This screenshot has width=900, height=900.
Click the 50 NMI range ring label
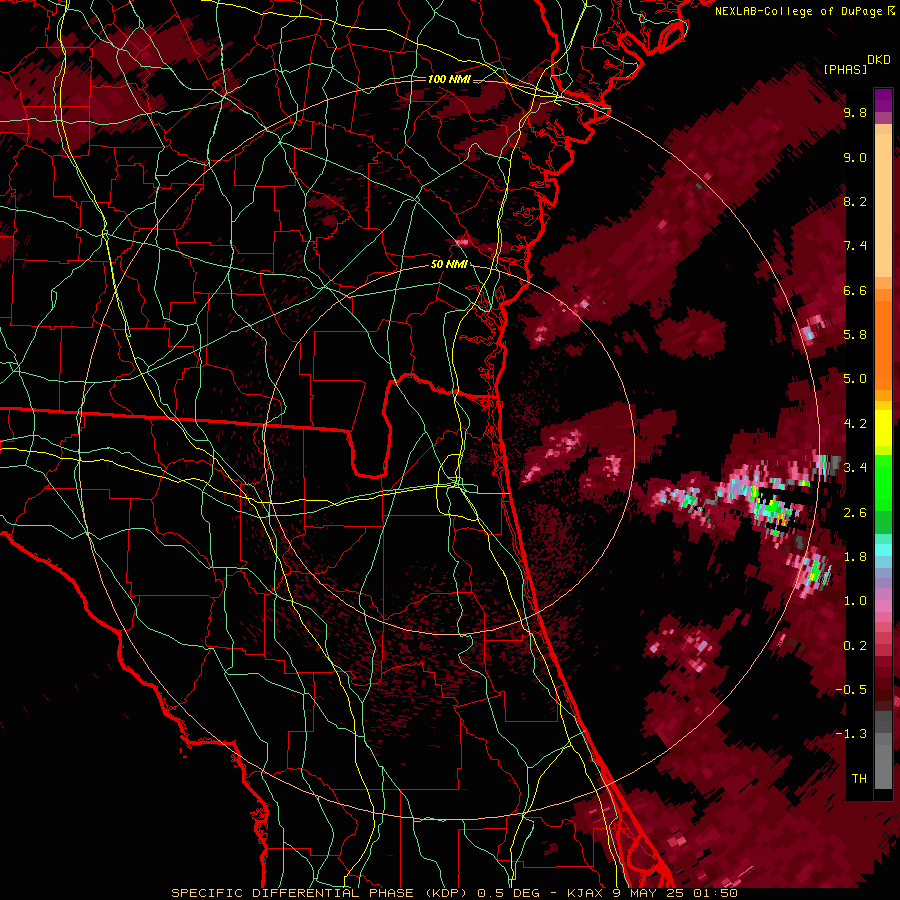[449, 265]
